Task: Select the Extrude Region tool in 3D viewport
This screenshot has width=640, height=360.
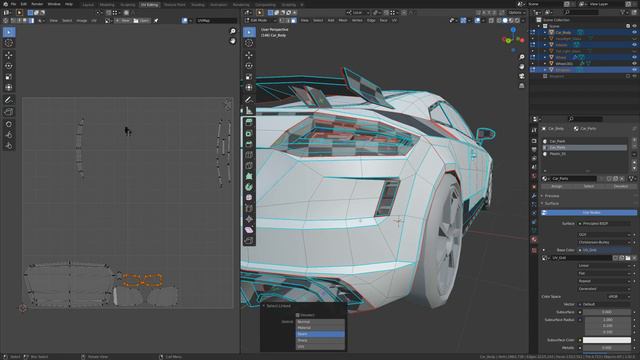Action: (x=249, y=122)
